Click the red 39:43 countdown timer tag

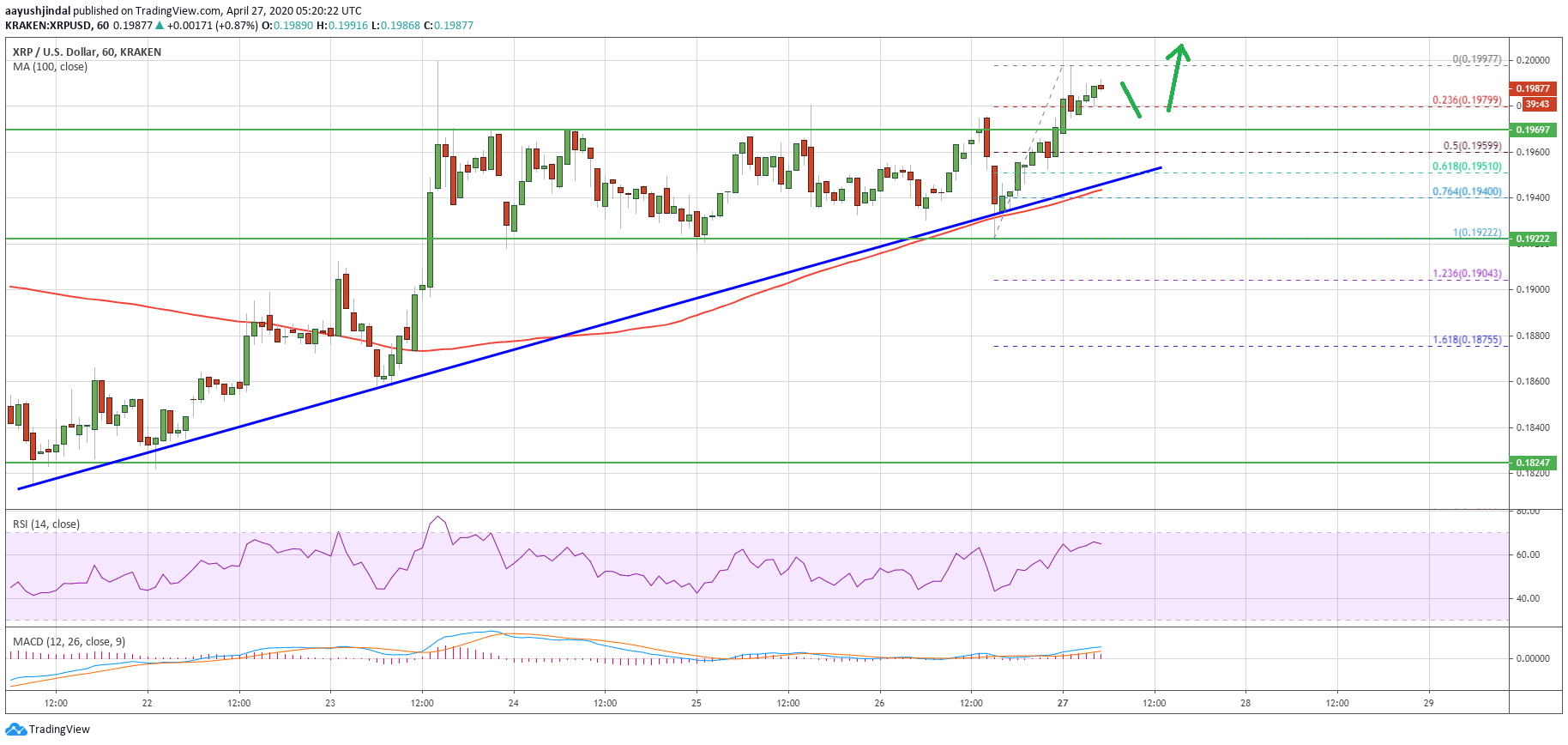pos(1537,104)
